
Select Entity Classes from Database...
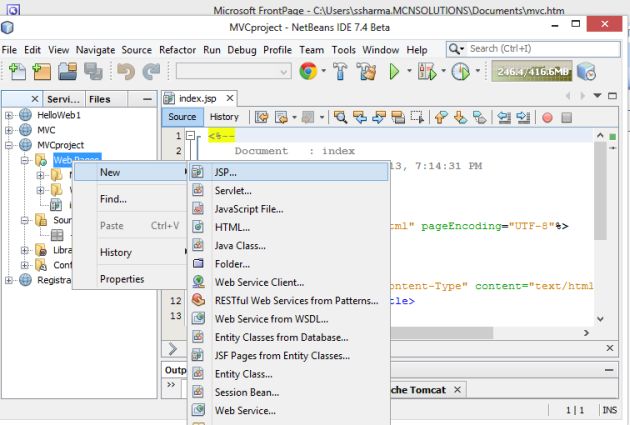pos(289,337)
